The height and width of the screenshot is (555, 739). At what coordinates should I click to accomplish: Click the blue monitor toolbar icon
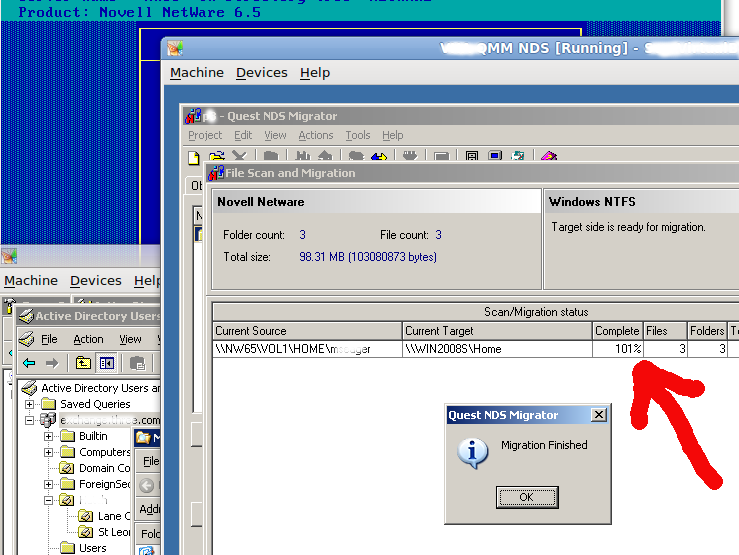(495, 156)
